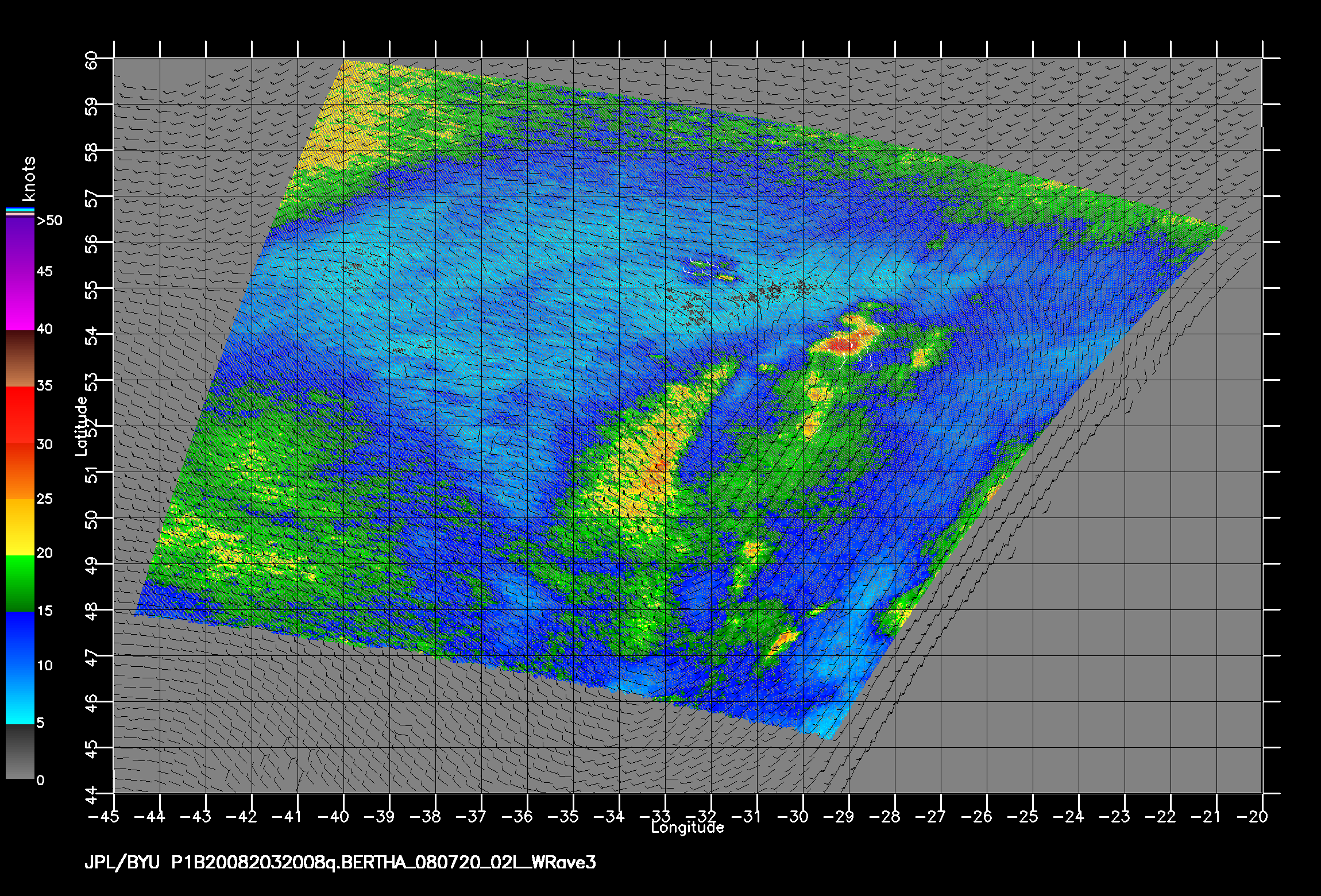Click the longitude tick label '-43'
Image resolution: width=1321 pixels, height=896 pixels.
[x=195, y=816]
